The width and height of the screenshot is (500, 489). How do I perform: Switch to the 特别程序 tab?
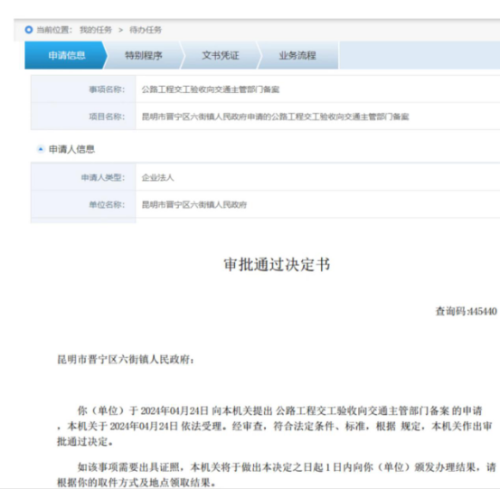pos(144,55)
